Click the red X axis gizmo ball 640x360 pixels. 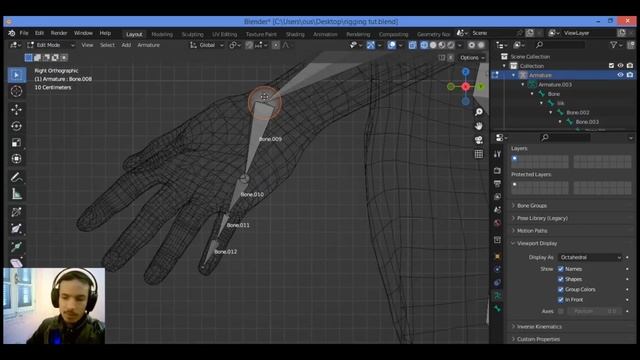tap(466, 87)
